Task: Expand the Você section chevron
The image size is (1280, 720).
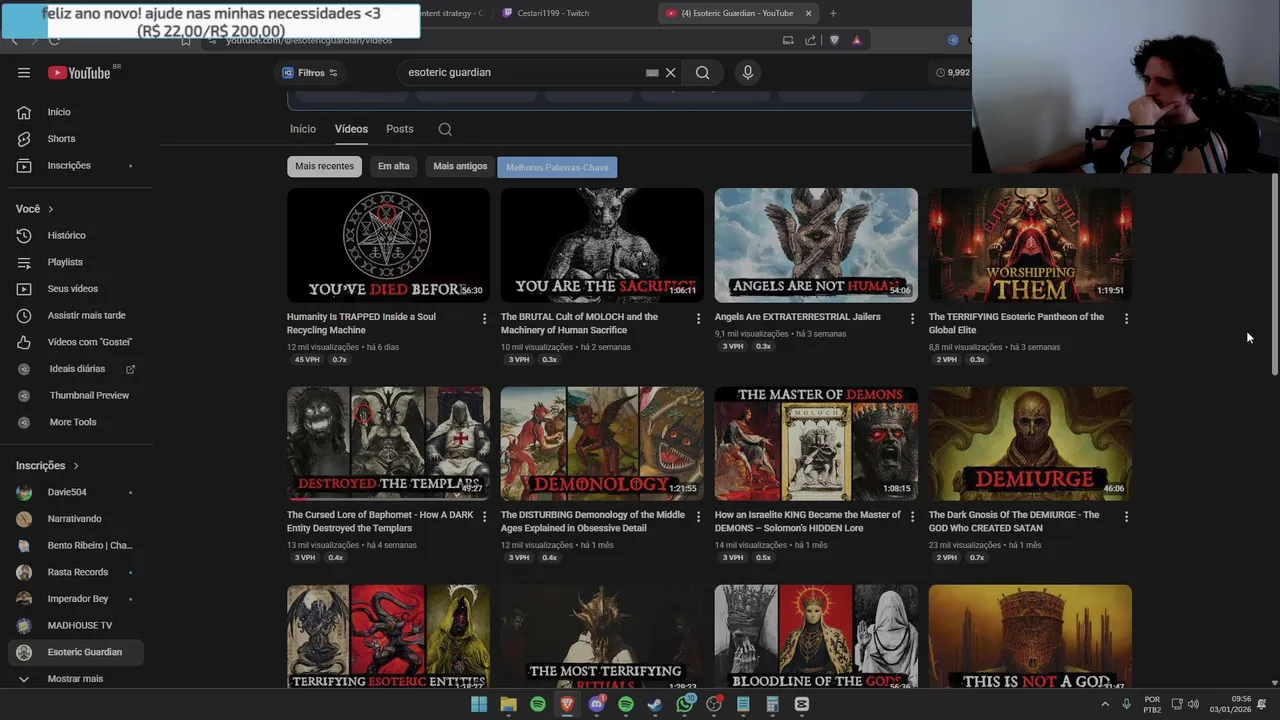Action: click(x=50, y=209)
